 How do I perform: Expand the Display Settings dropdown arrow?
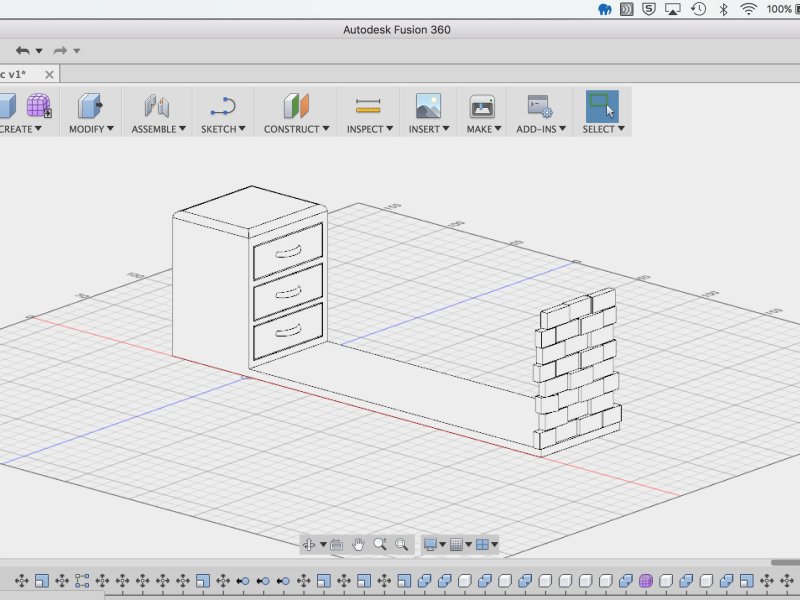pyautogui.click(x=442, y=544)
